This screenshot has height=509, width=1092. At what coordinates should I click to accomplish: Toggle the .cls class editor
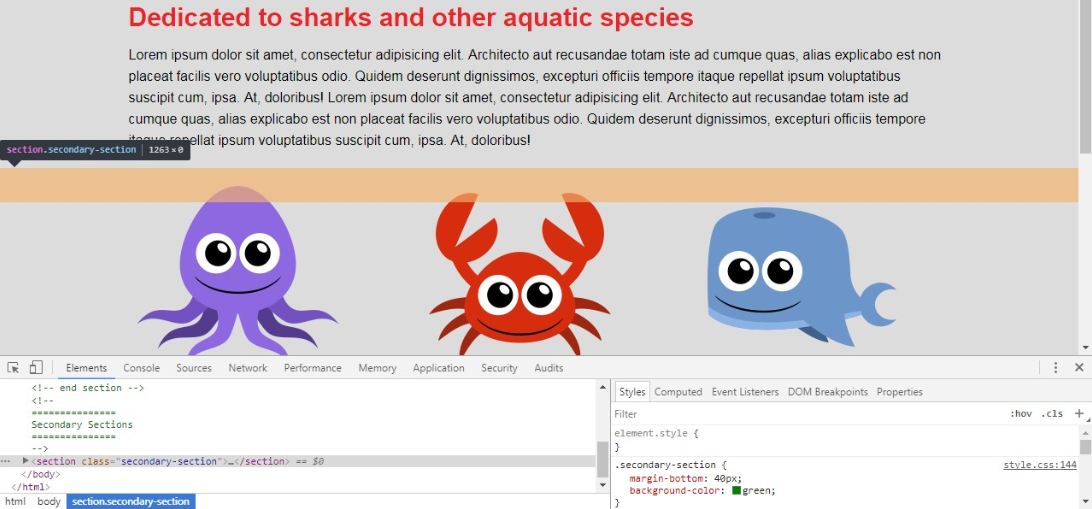(x=1051, y=414)
